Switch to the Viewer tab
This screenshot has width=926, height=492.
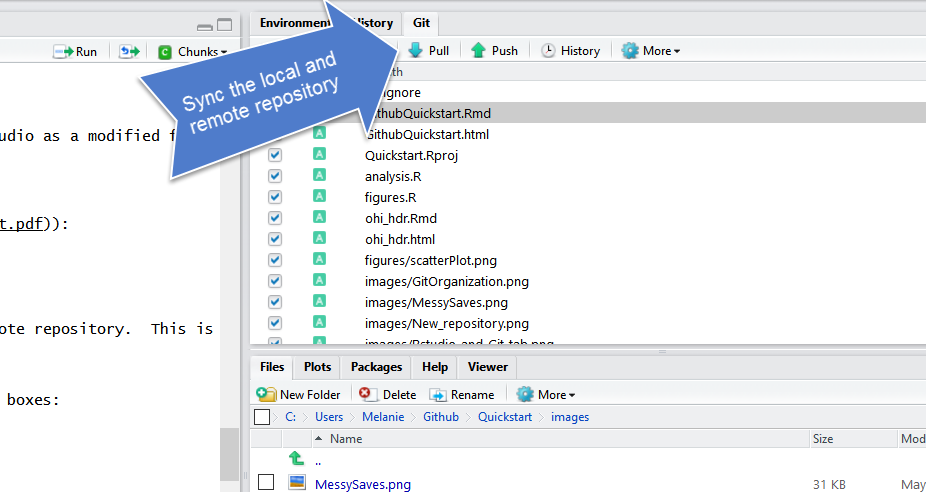pyautogui.click(x=487, y=367)
